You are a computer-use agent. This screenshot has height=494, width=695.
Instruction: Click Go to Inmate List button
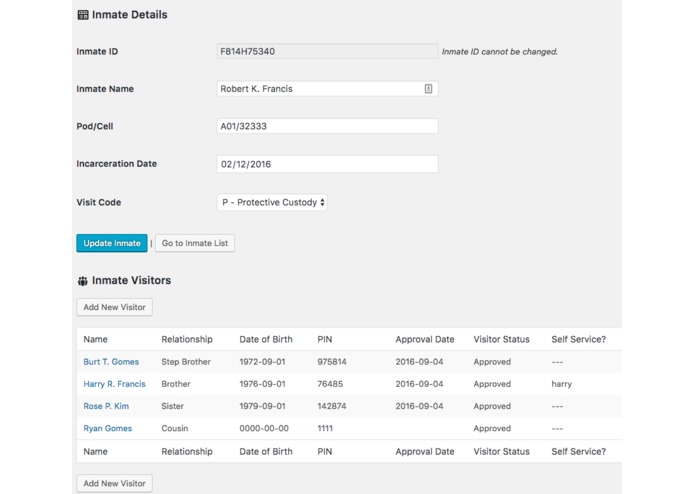click(x=195, y=243)
